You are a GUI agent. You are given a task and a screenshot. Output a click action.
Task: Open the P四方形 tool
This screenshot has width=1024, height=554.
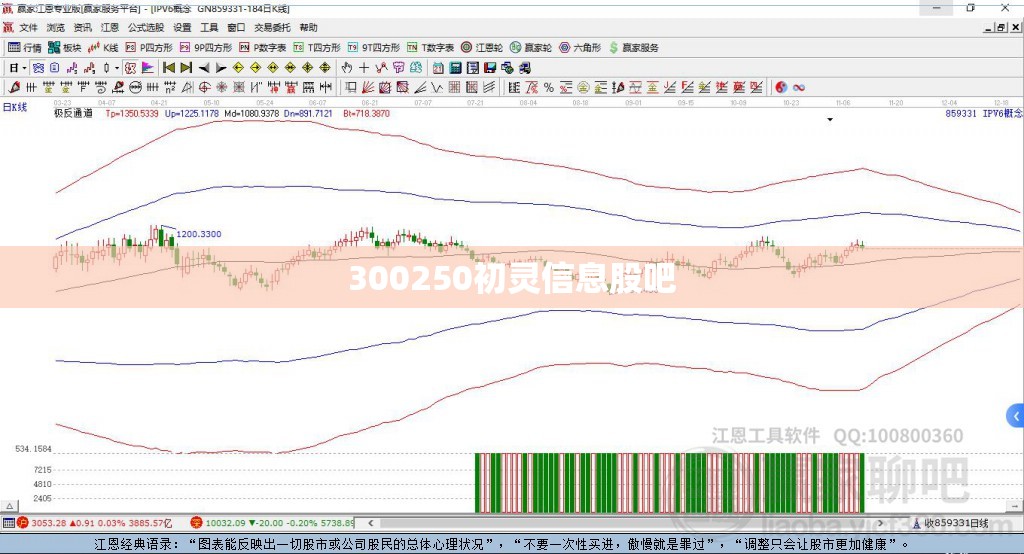(150, 48)
